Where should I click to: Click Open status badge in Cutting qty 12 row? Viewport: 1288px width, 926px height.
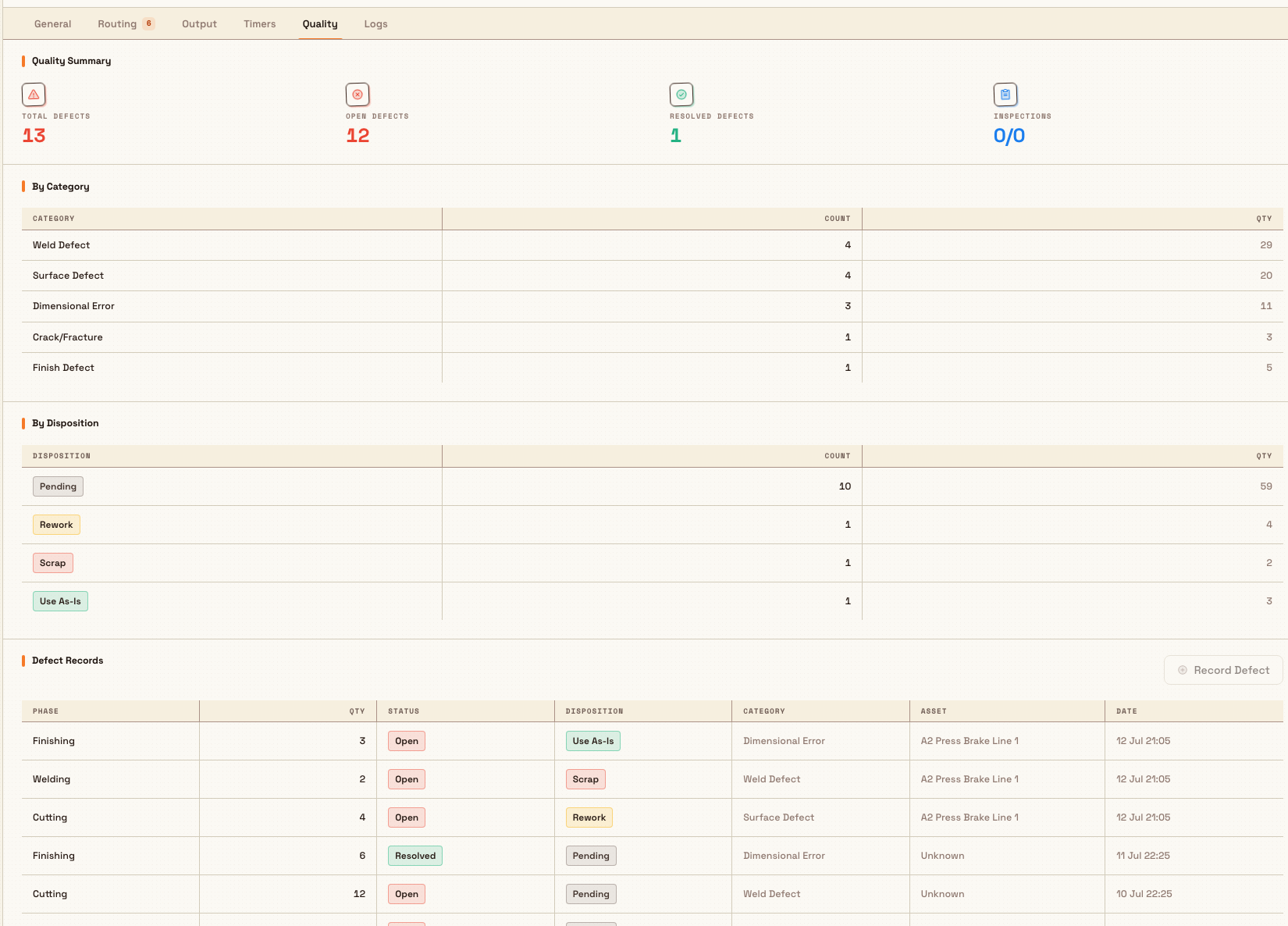pyautogui.click(x=407, y=894)
